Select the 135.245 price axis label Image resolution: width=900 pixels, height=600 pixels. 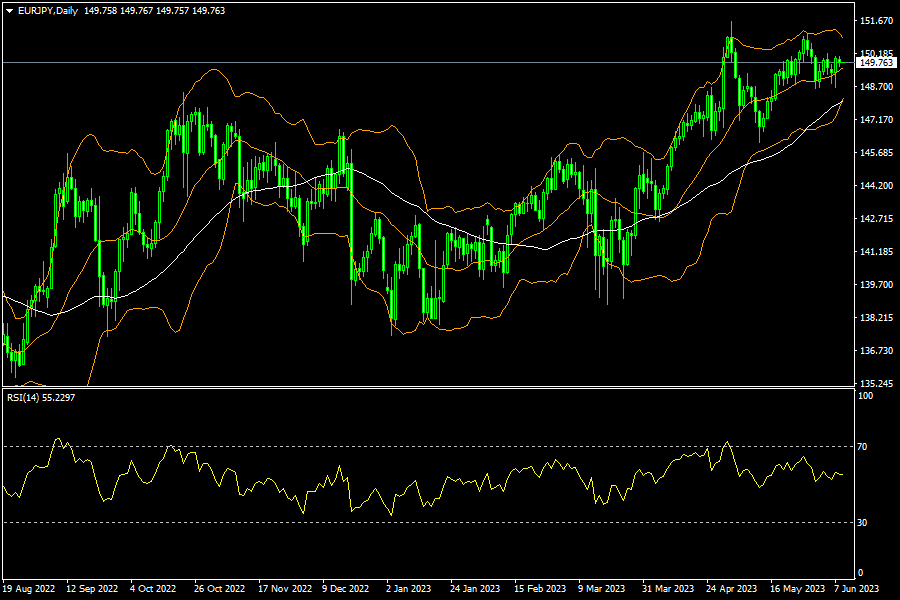pyautogui.click(x=876, y=383)
